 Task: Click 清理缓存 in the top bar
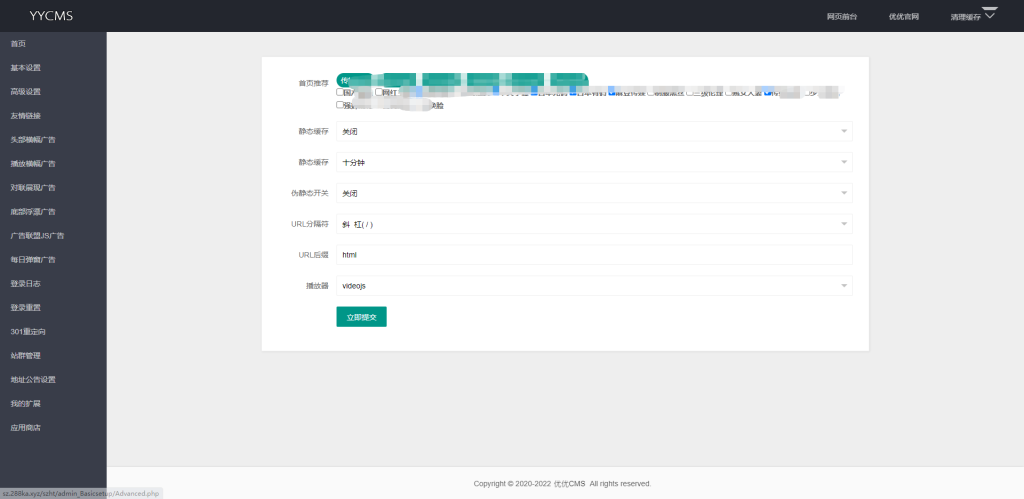tap(964, 17)
